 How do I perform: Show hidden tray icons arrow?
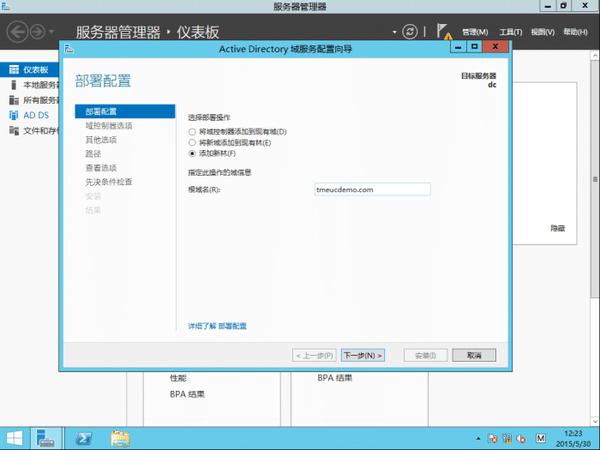tap(478, 439)
